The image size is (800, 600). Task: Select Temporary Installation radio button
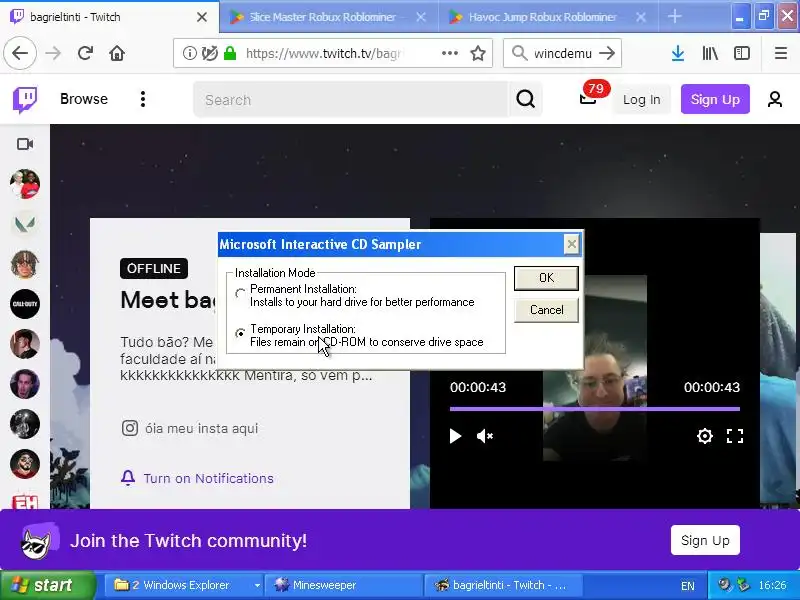point(240,333)
